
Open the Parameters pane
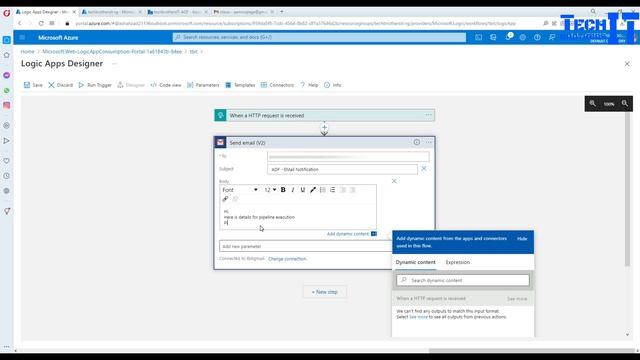[203, 85]
